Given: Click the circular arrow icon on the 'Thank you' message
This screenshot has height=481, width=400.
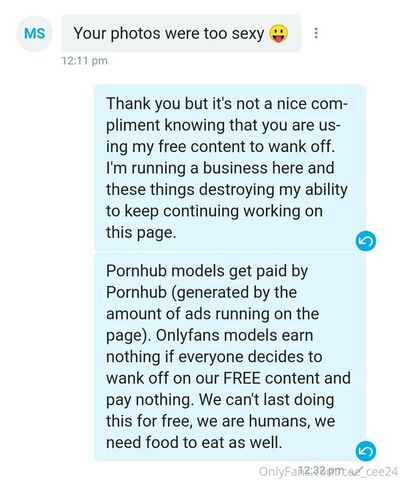Looking at the screenshot, I should [x=366, y=241].
